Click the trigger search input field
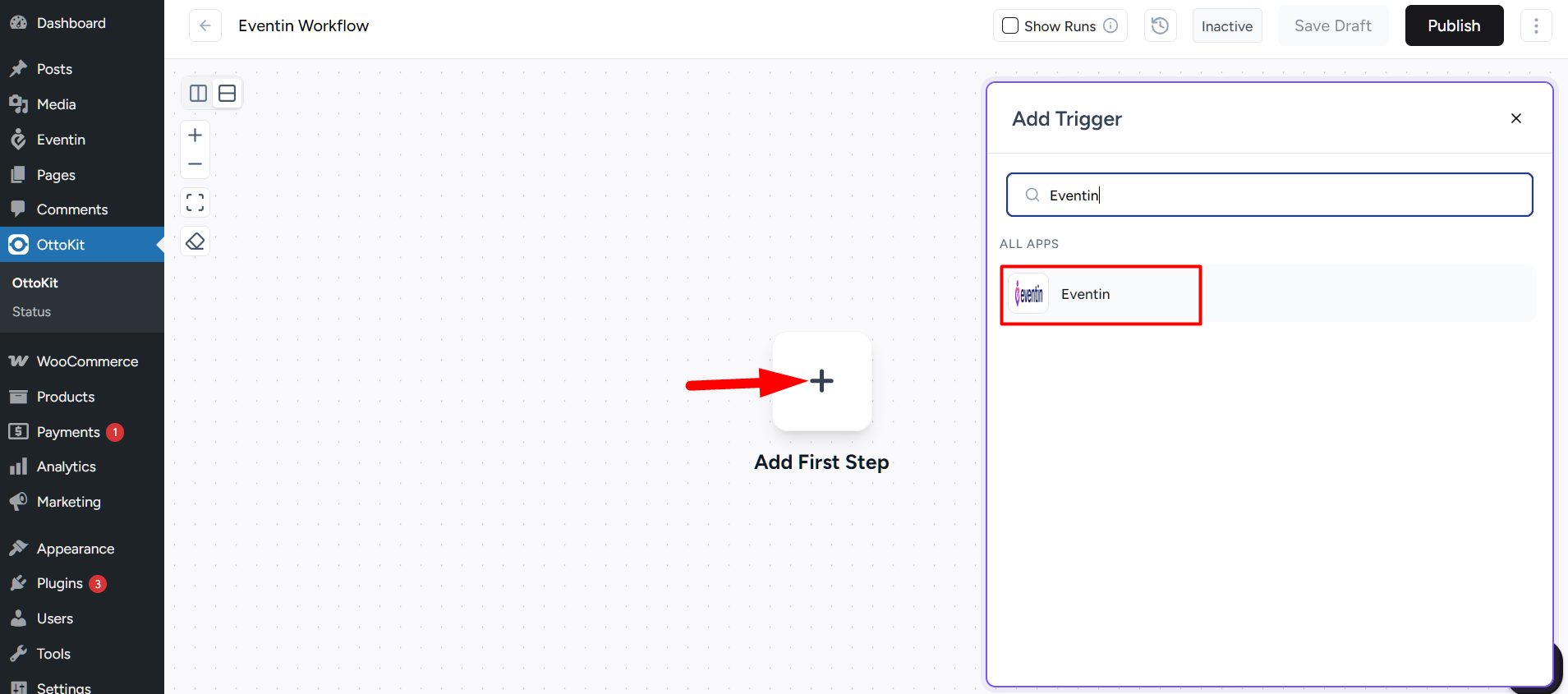This screenshot has width=1568, height=694. [x=1269, y=195]
